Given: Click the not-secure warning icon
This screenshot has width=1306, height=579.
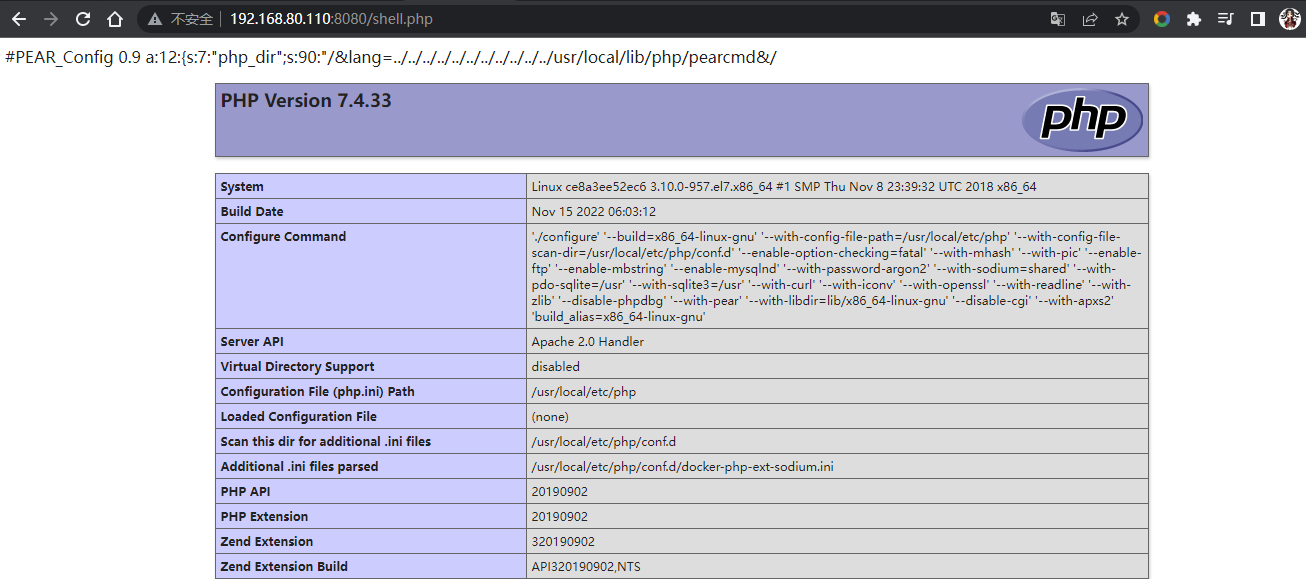Looking at the screenshot, I should (x=154, y=19).
